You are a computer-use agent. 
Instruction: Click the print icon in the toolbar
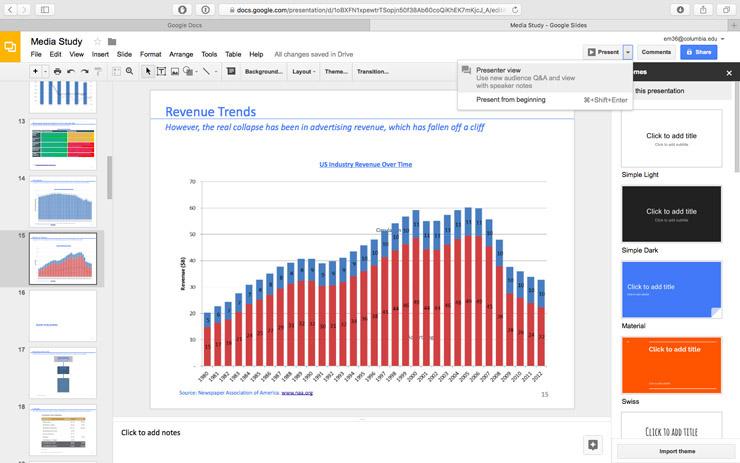click(57, 72)
